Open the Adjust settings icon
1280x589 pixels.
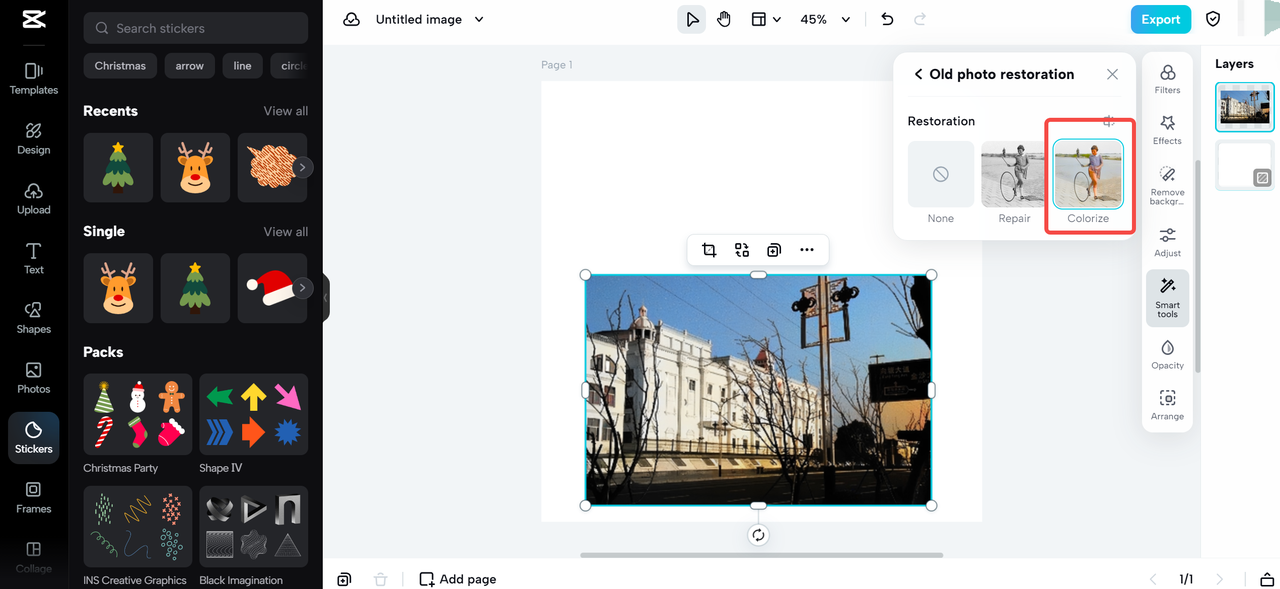tap(1167, 241)
